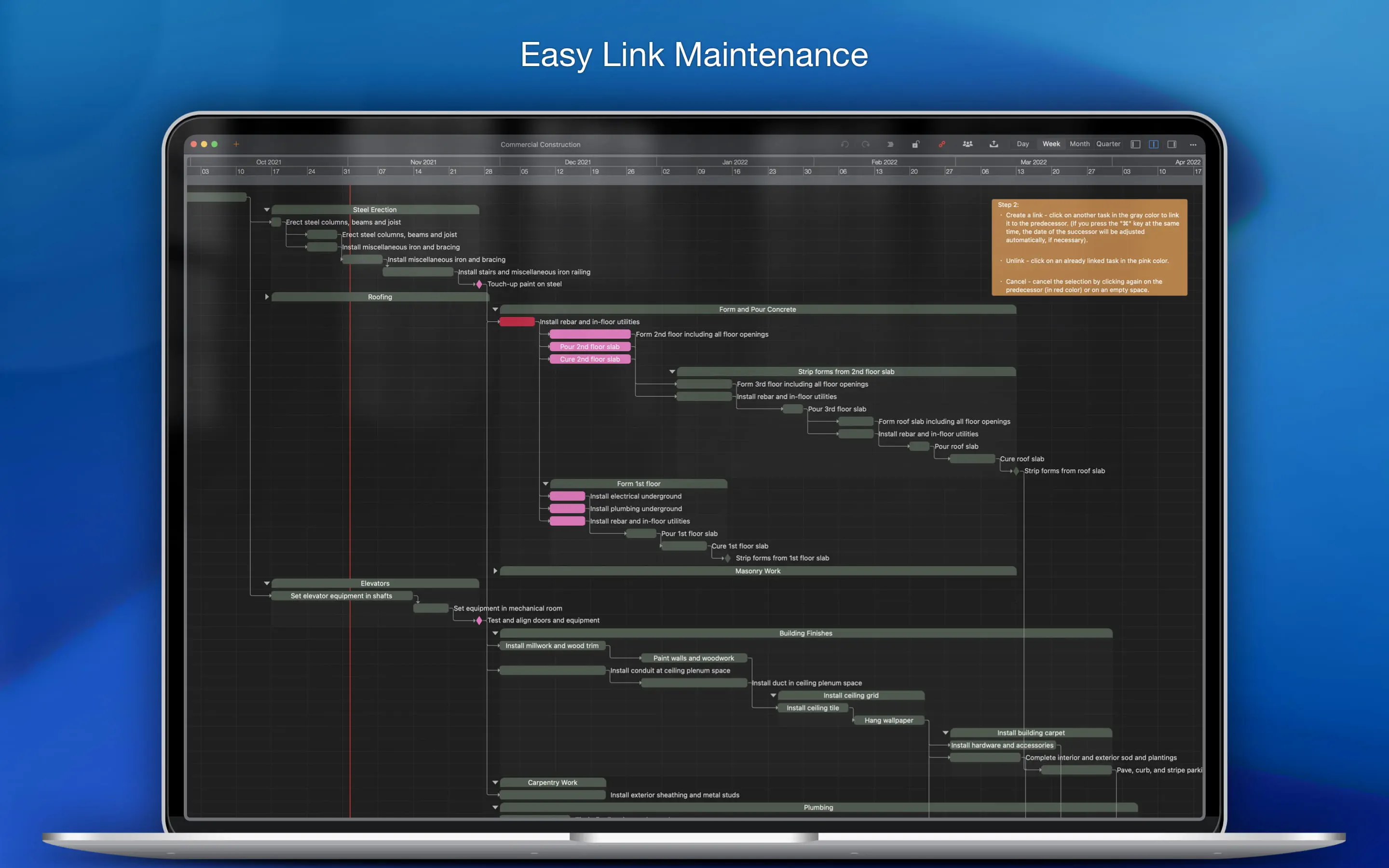Screen dimensions: 1389x868
Task: Switch timeline scale to Month
Action: coord(1079,144)
